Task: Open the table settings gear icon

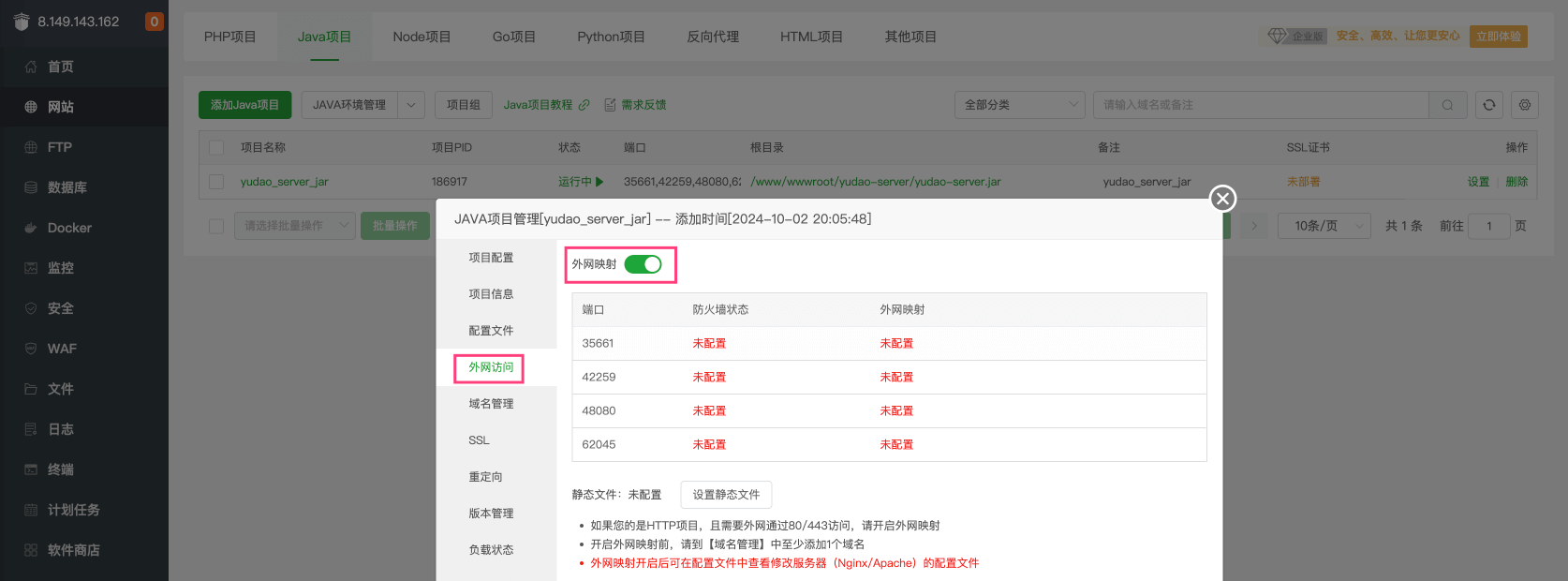Action: click(x=1525, y=105)
